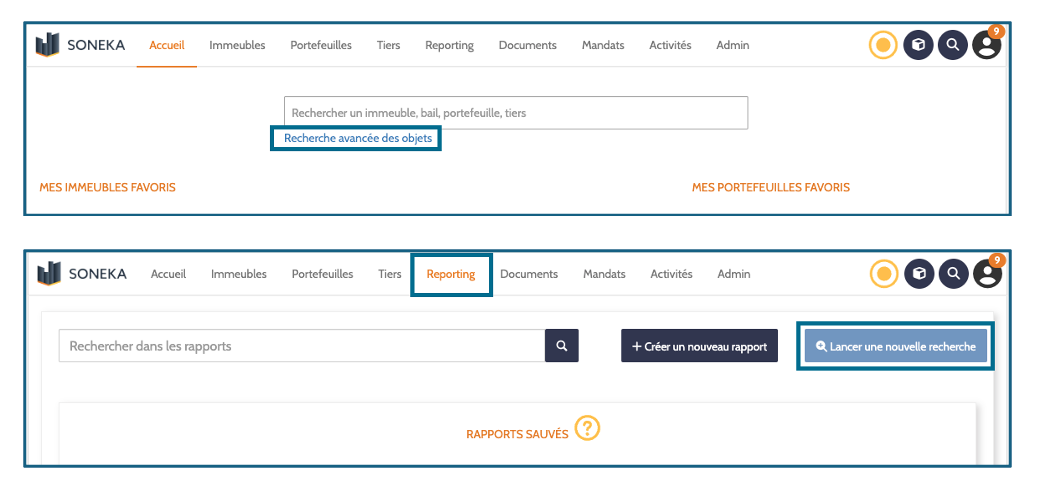Viewport: 1040px width, 488px height.
Task: Click the MES IMMEUBLES FAVORIS heading
Action: tap(107, 188)
